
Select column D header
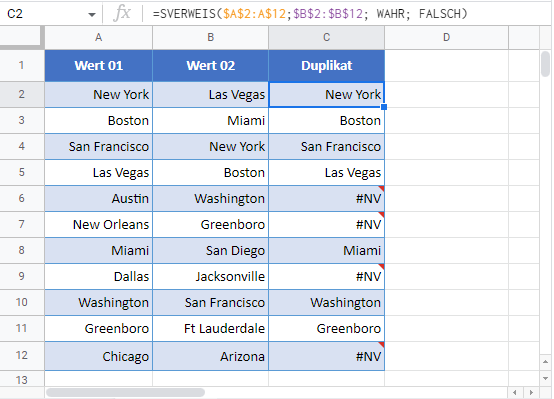(447, 37)
